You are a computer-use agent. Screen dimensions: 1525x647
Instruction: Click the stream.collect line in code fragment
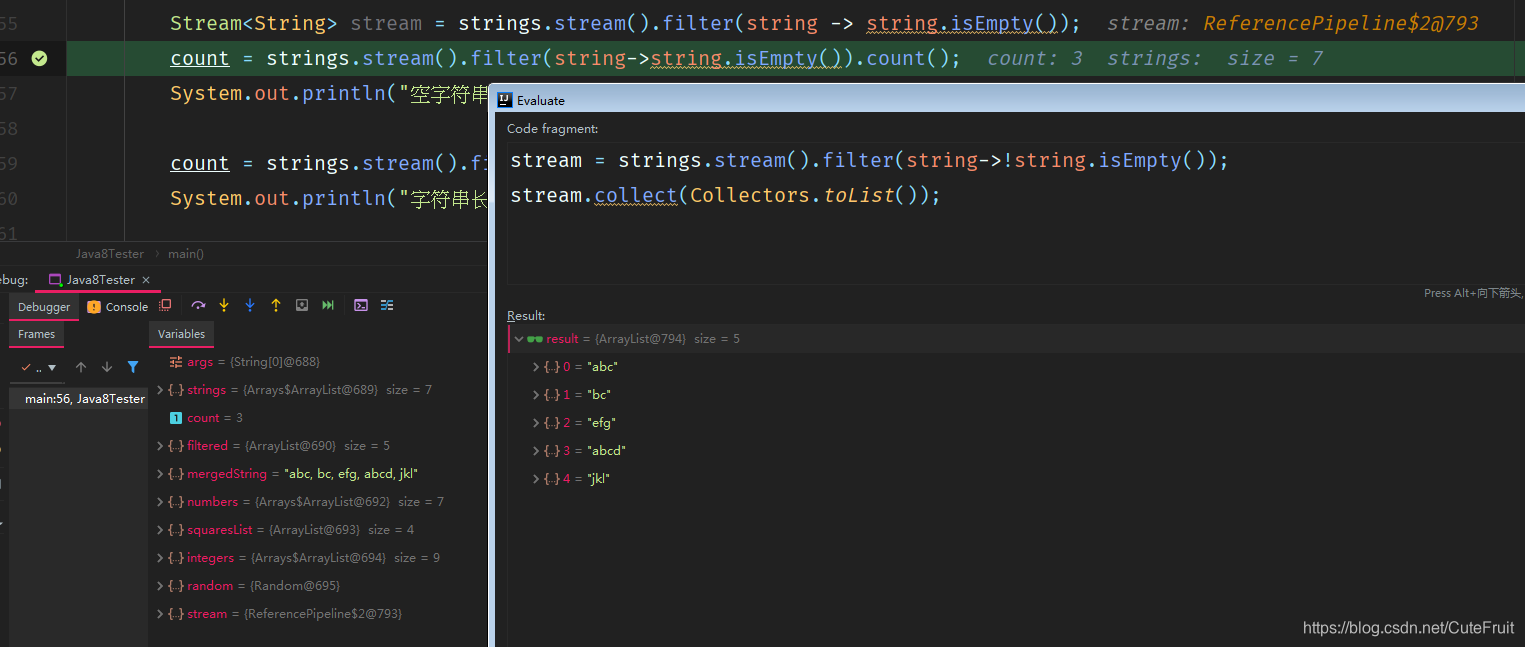click(x=725, y=196)
